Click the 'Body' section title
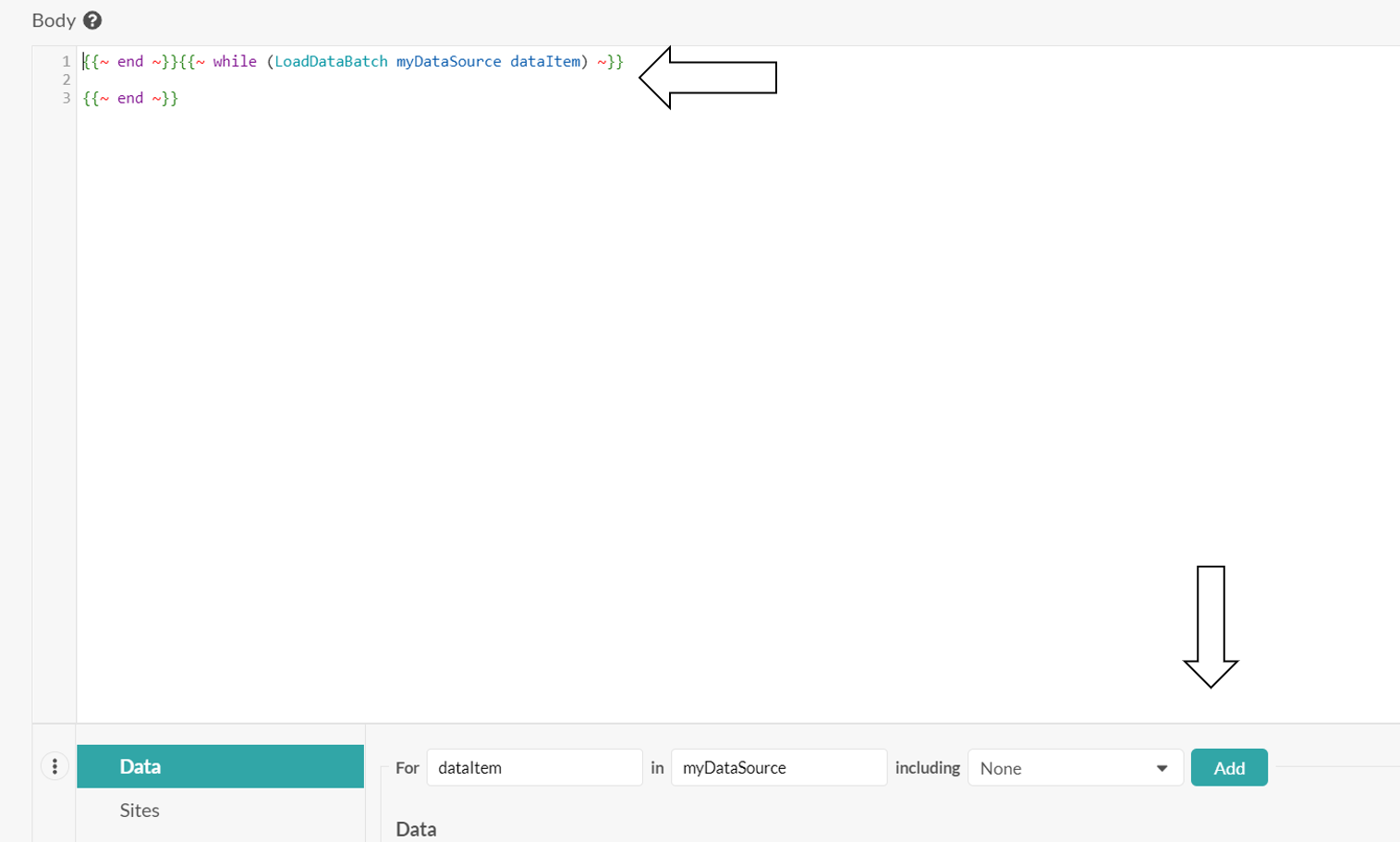Viewport: 1400px width, 842px height. [54, 19]
